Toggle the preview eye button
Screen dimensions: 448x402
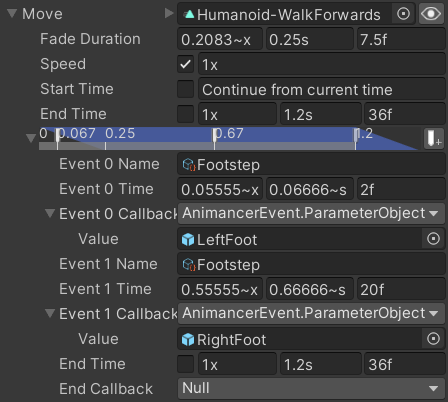point(431,14)
